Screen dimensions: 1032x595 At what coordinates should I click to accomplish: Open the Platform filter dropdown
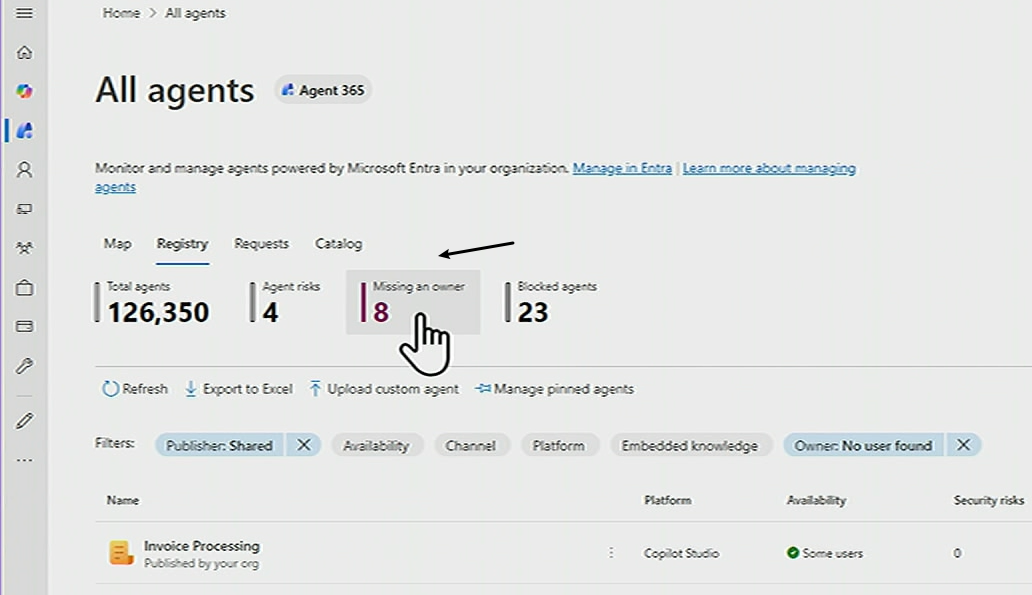pos(559,446)
